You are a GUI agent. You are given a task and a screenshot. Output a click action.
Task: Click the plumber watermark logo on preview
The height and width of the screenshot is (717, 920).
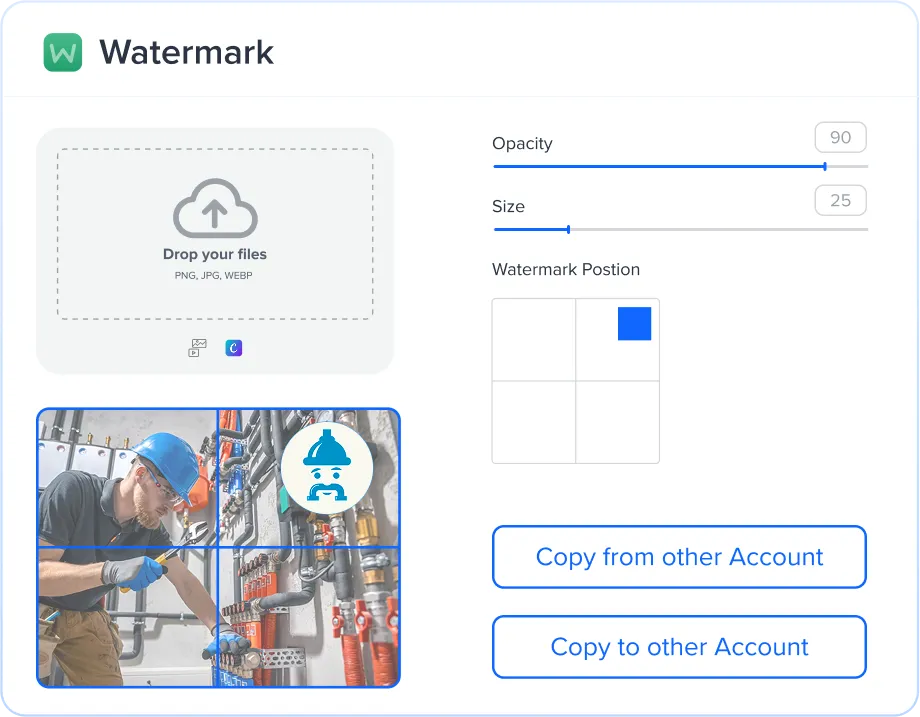coord(329,466)
